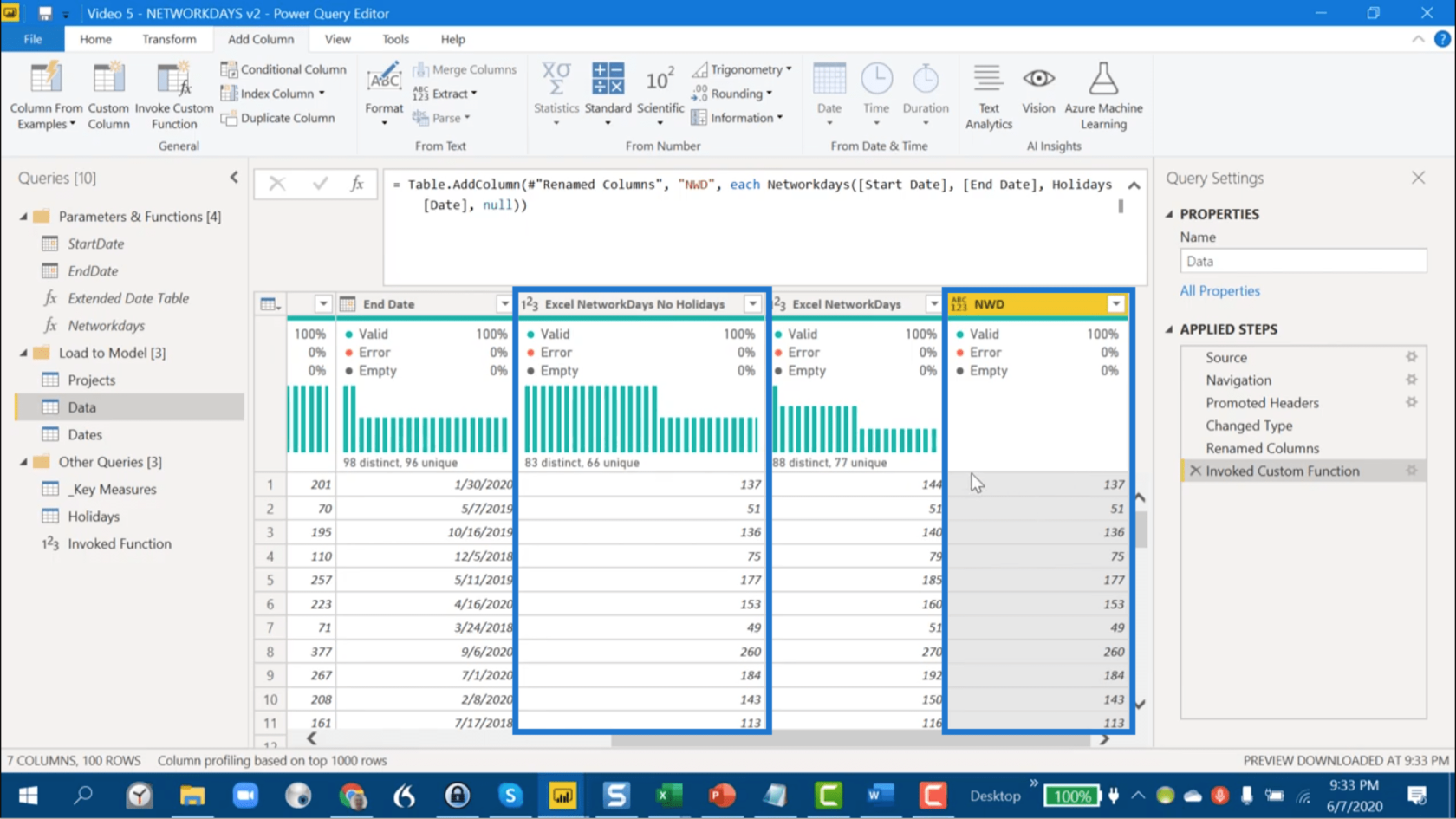Open the Rounding dropdown
Image resolution: width=1456 pixels, height=819 pixels.
pyautogui.click(x=732, y=94)
